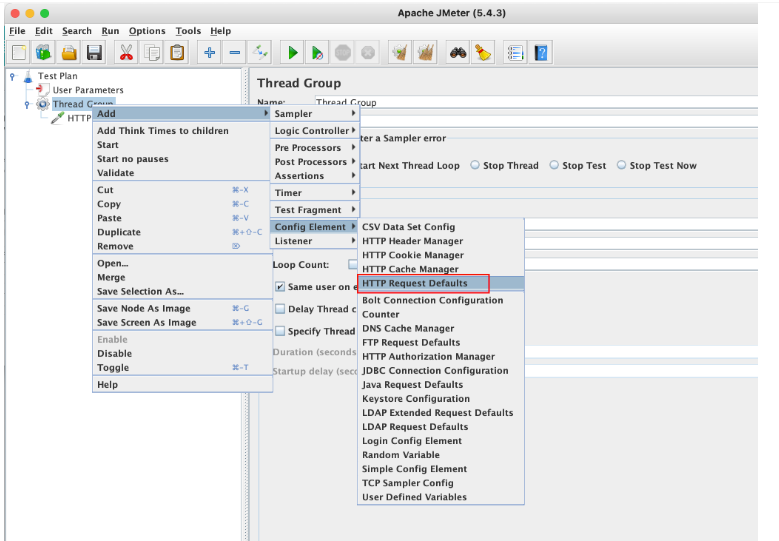Select Duplicate in context menu
Image resolution: width=779 pixels, height=541 pixels.
click(x=181, y=232)
